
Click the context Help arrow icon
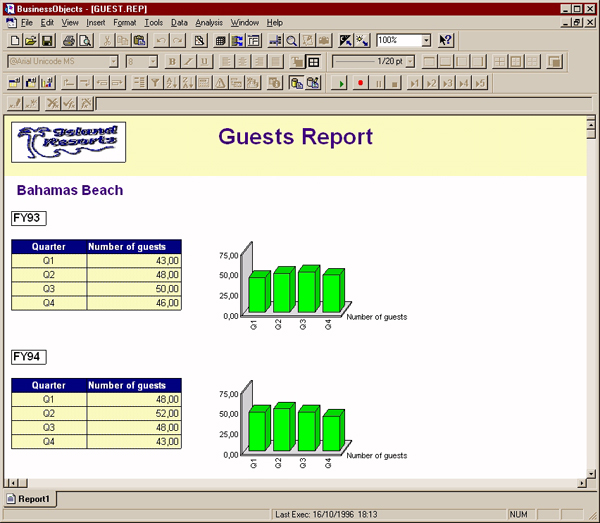(446, 40)
